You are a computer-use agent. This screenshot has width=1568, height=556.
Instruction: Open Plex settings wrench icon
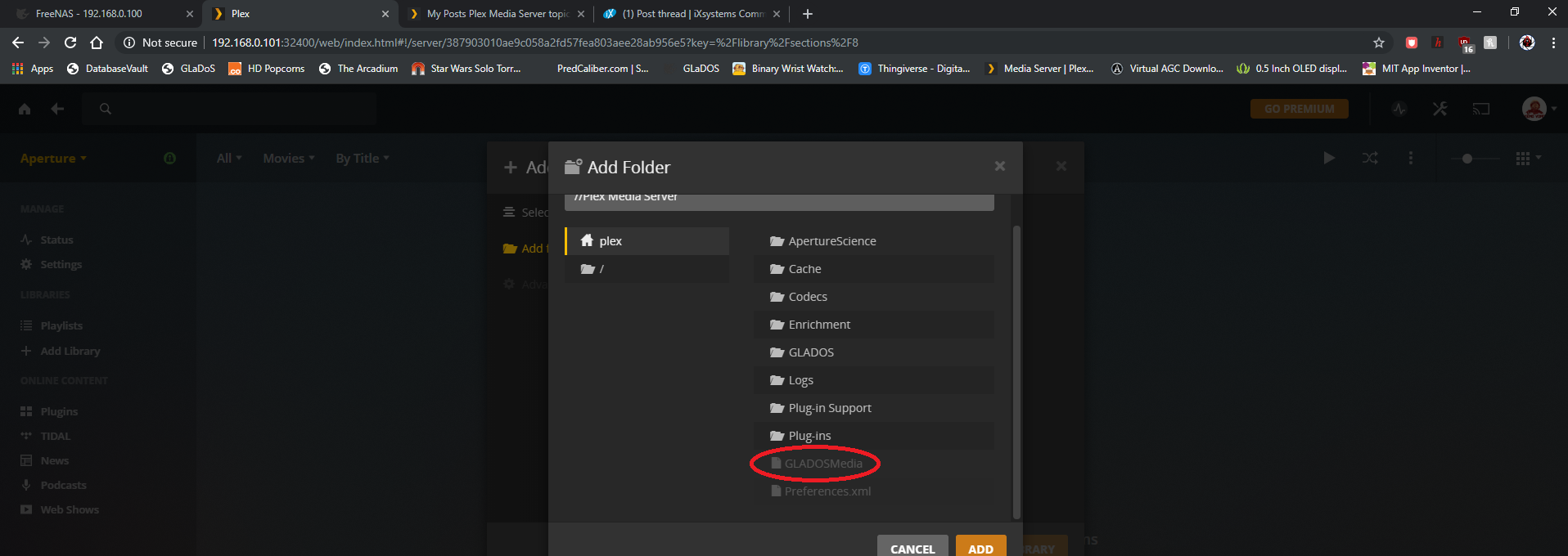pos(1440,109)
